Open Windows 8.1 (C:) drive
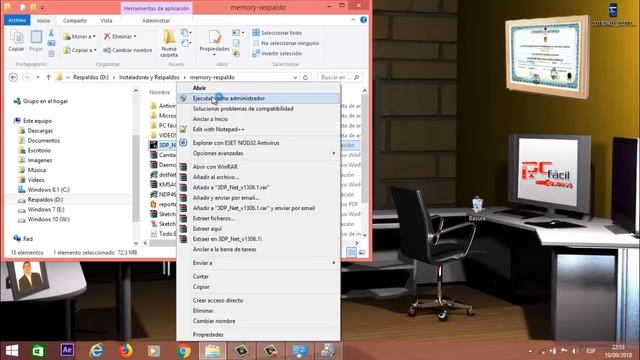 coord(44,190)
